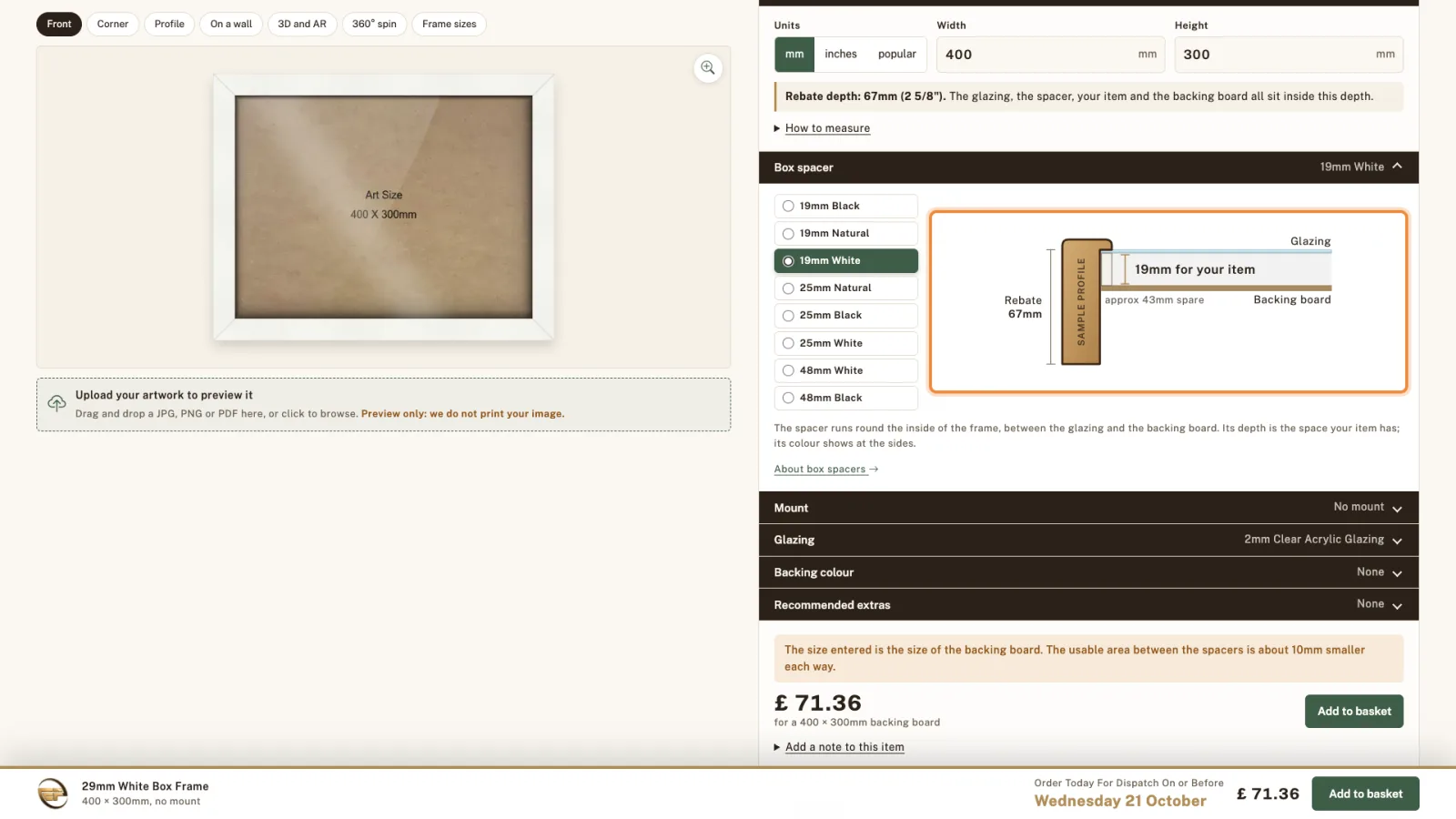
Task: Pick the 48mm Black spacer
Action: [845, 398]
